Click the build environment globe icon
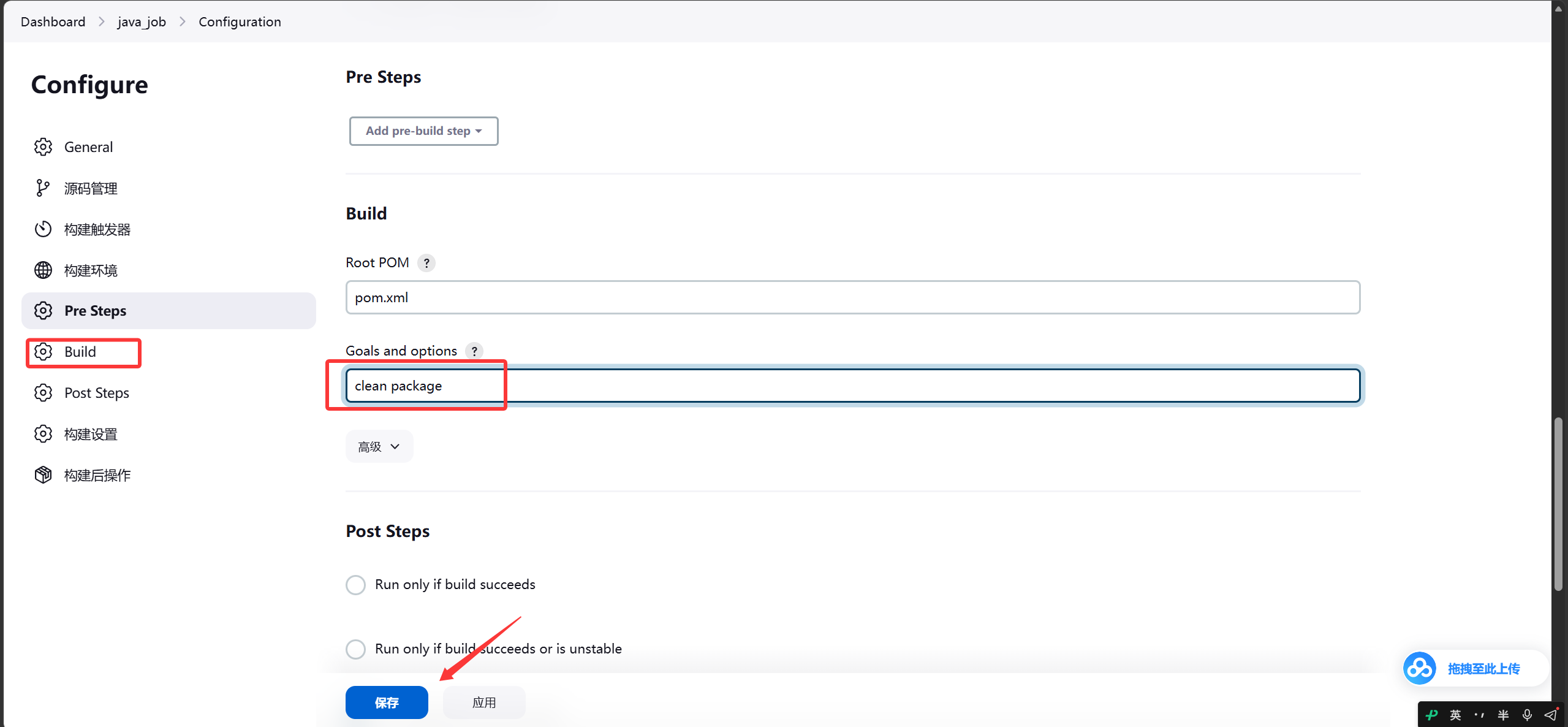 click(x=43, y=270)
